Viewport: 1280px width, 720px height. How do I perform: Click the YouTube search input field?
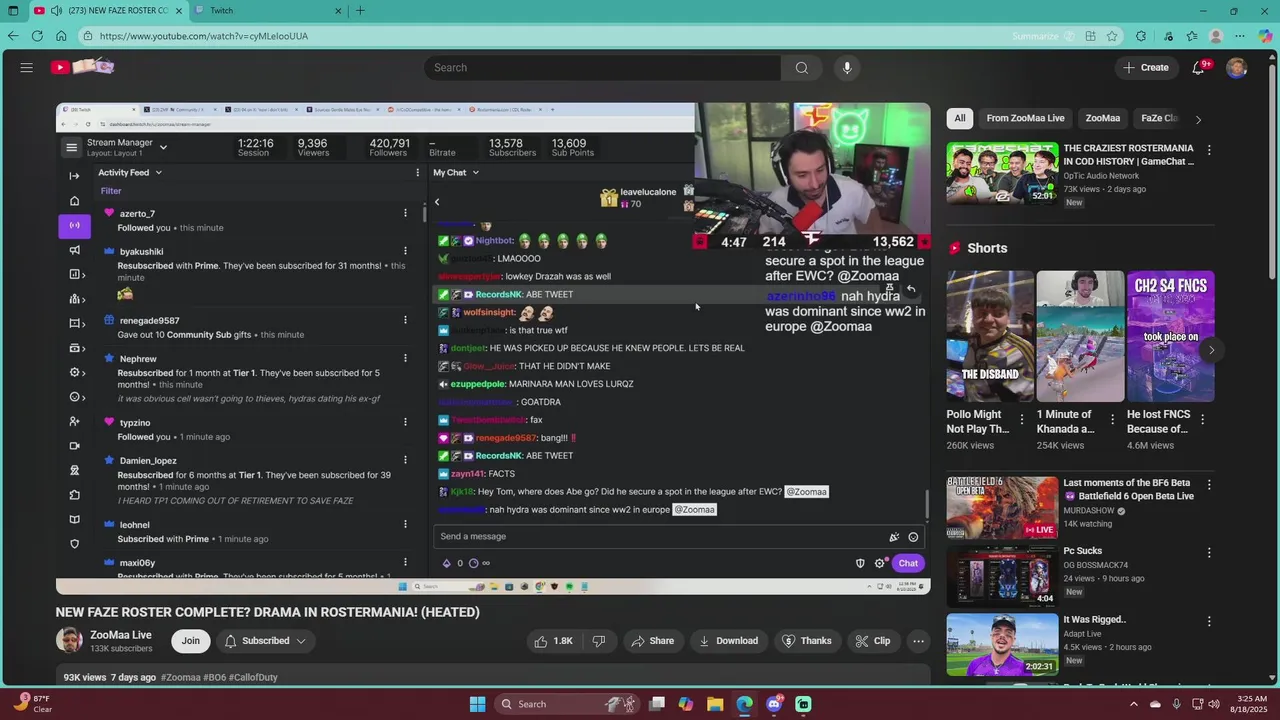(x=603, y=67)
